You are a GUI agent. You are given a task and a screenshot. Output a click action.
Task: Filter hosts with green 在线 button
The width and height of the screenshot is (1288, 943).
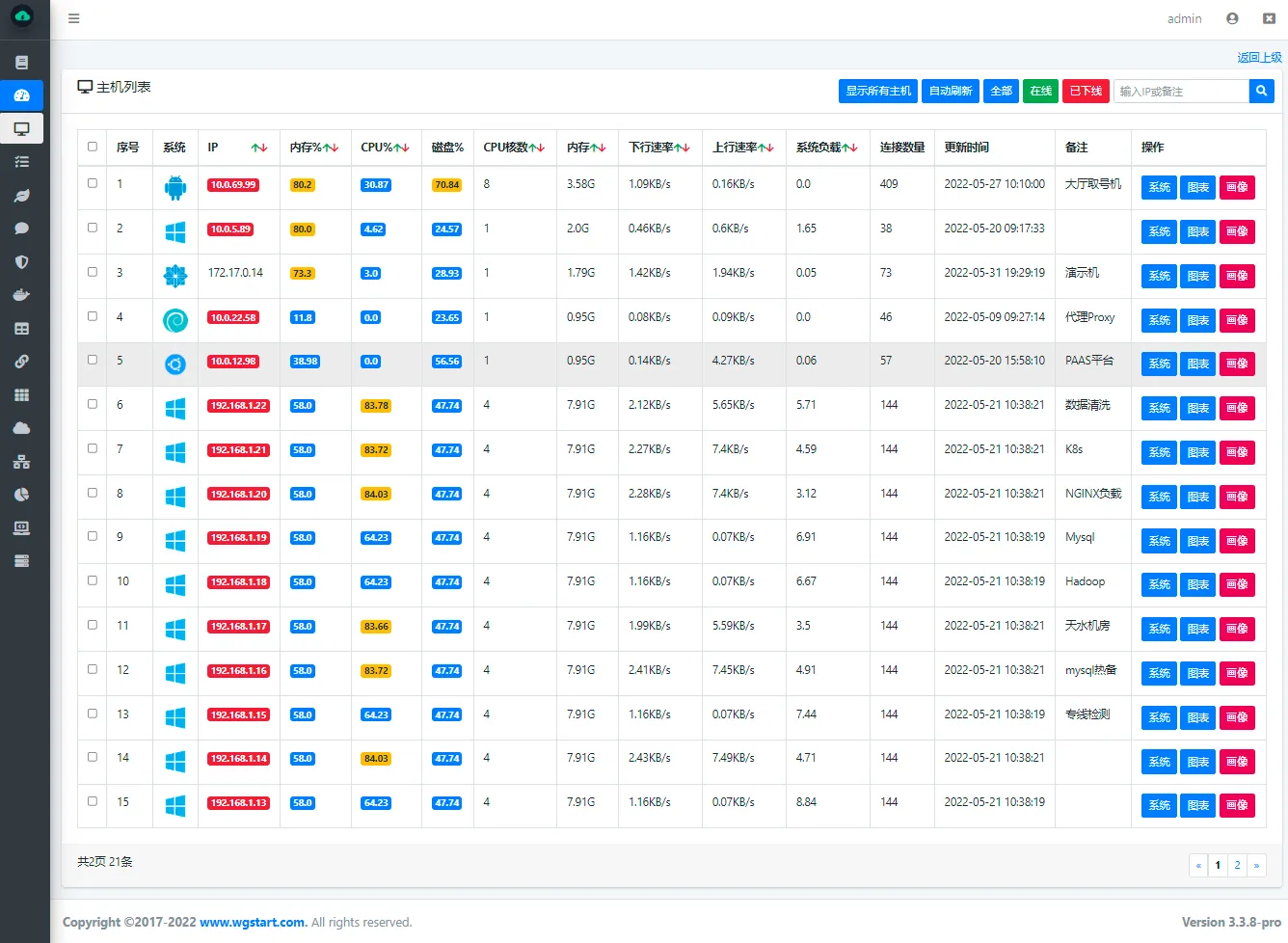click(x=1040, y=91)
